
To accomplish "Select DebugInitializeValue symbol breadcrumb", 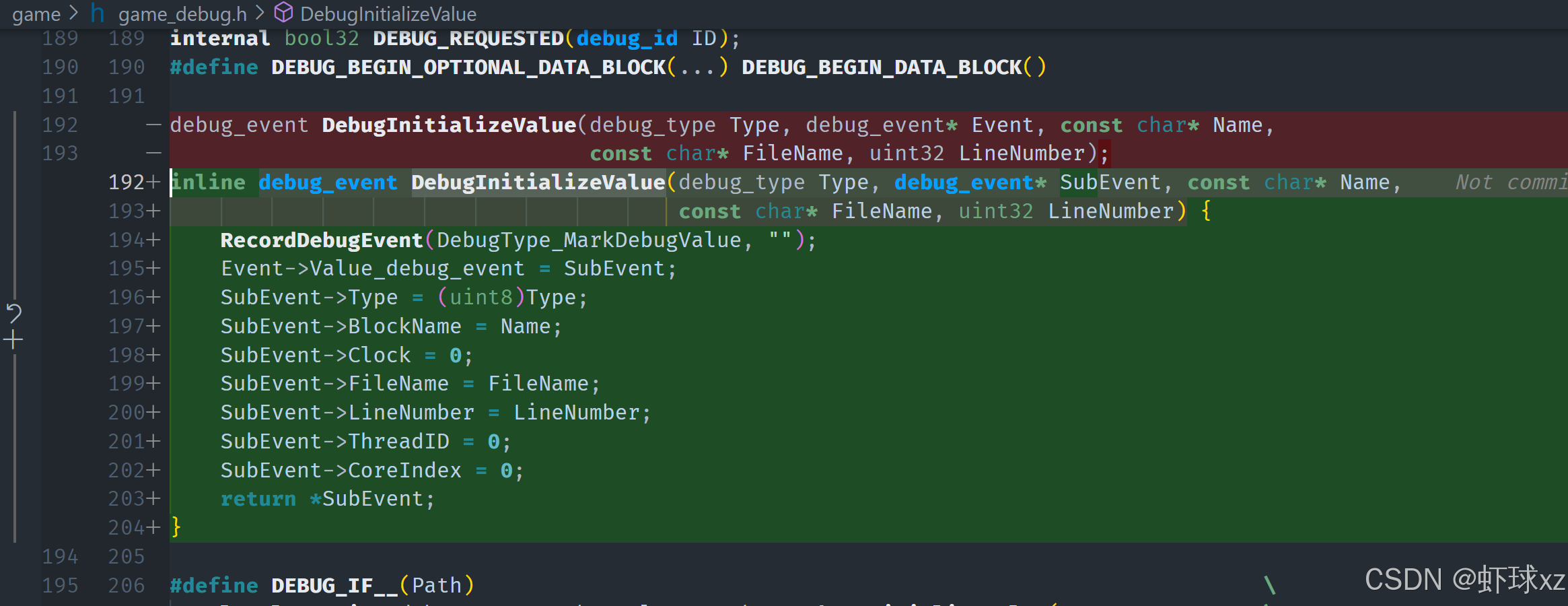I will coord(388,13).
